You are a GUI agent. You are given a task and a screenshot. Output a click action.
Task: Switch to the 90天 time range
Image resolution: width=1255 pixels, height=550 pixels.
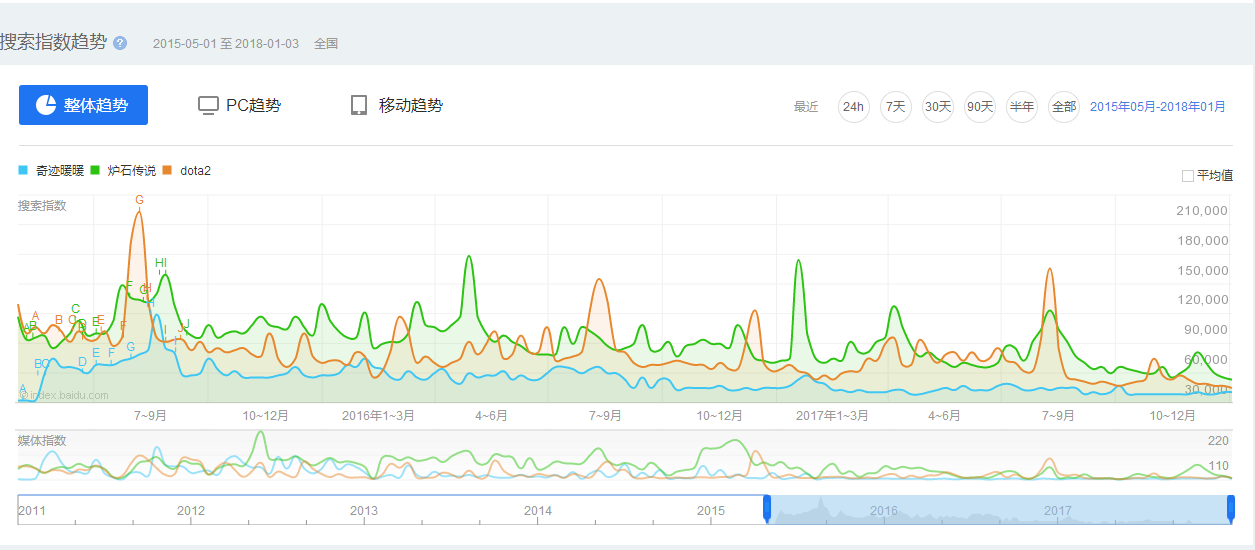pyautogui.click(x=979, y=107)
